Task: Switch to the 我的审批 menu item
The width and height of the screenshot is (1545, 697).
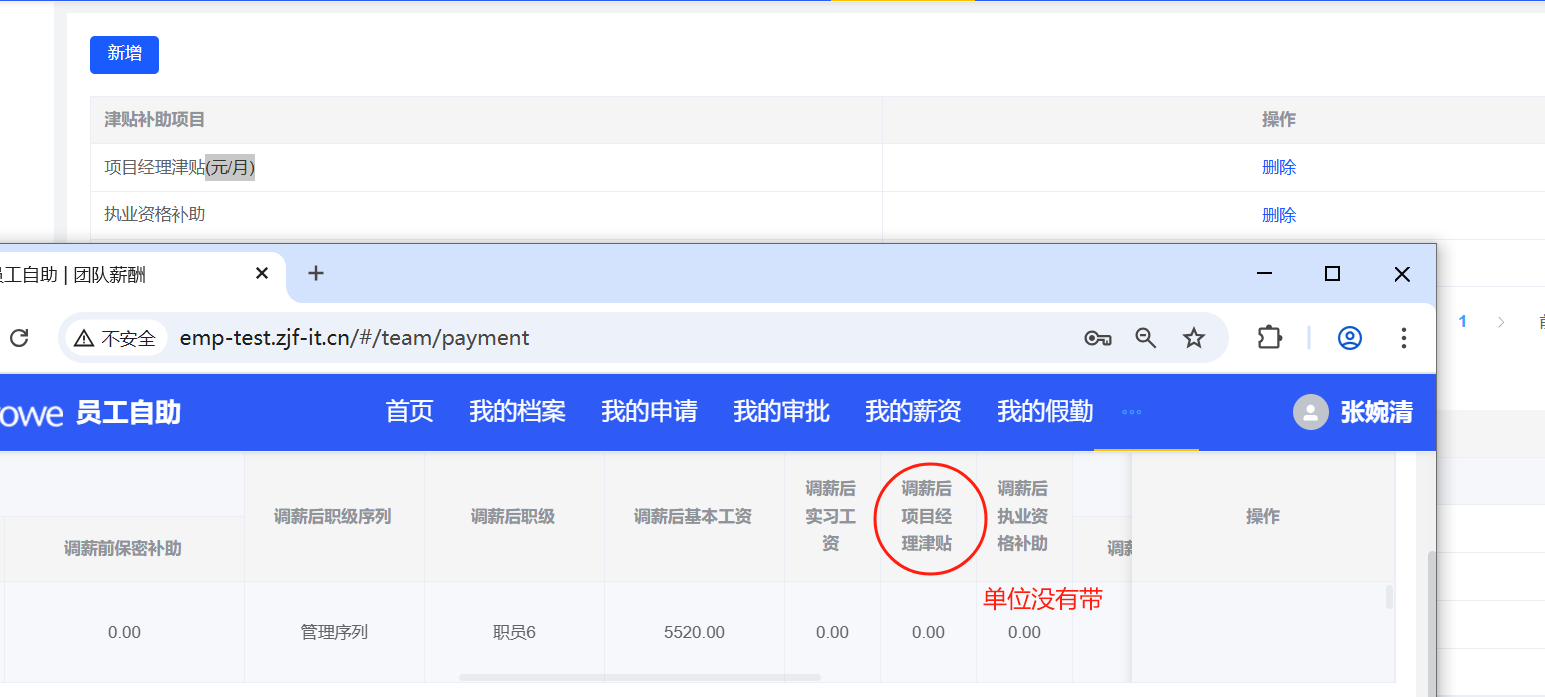Action: coord(781,412)
